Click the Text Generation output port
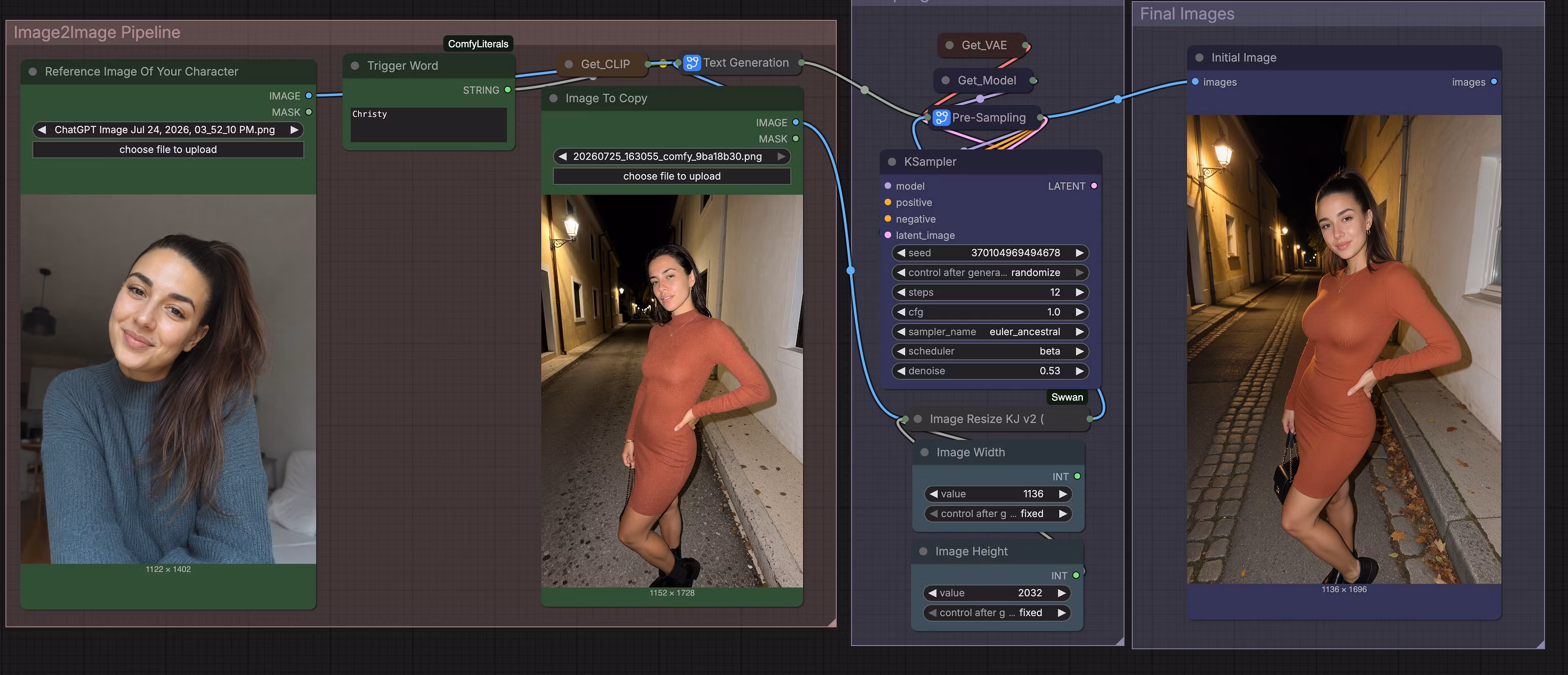This screenshot has width=1568, height=675. 801,62
